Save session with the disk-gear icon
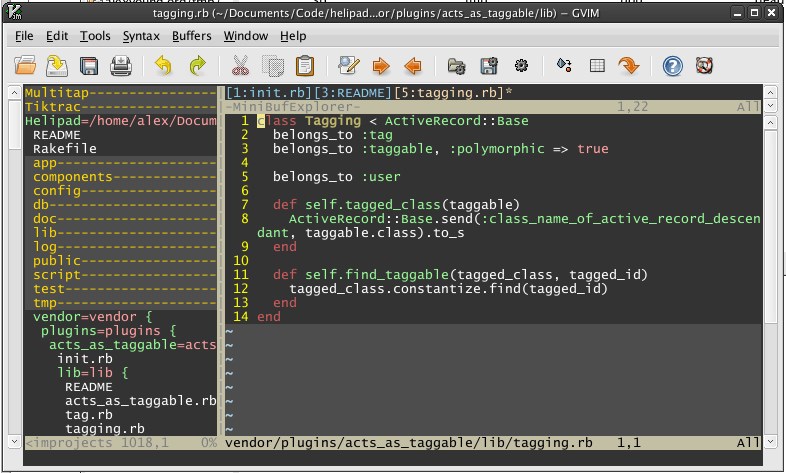 point(489,66)
